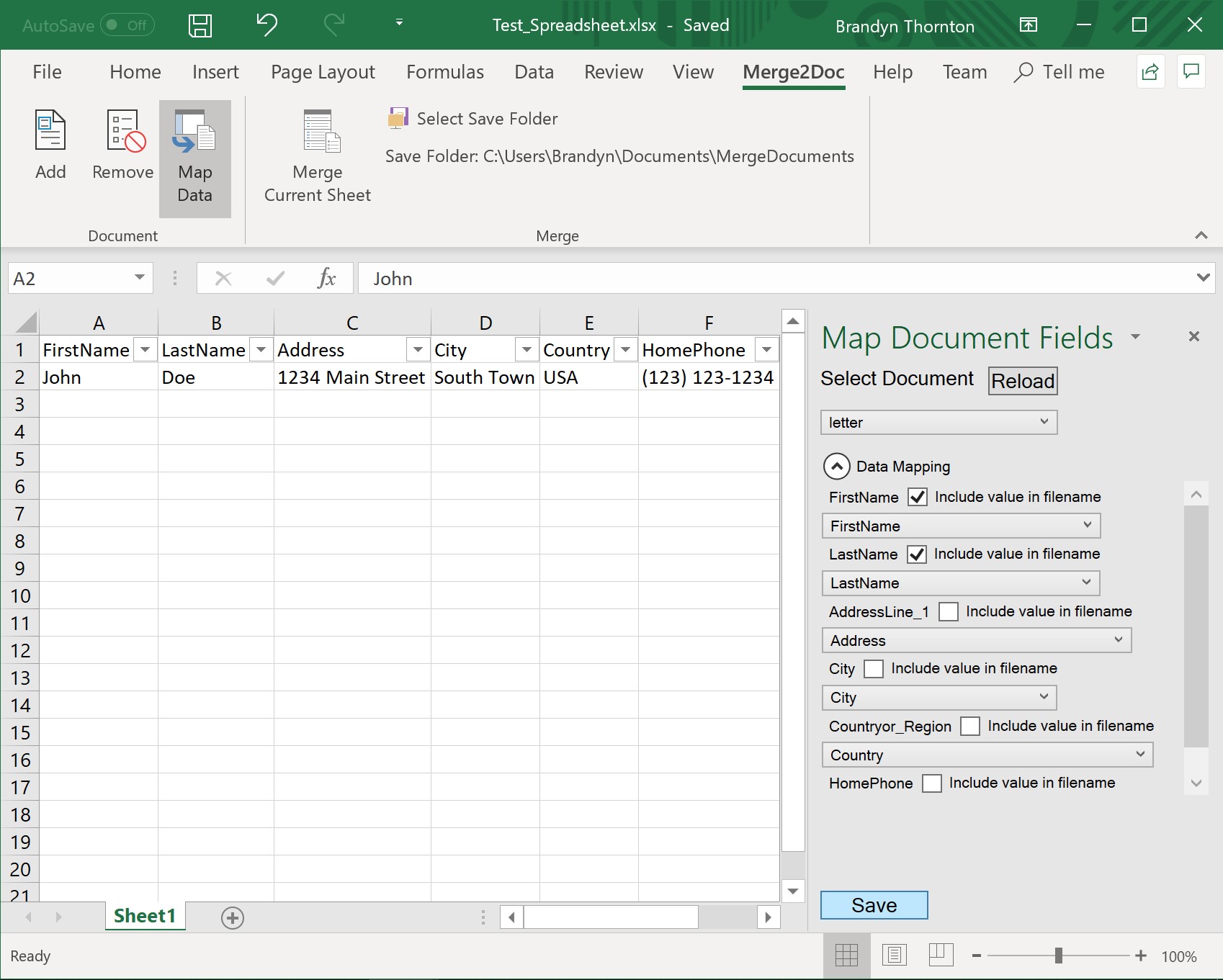Click the Redo arrow

point(333,25)
